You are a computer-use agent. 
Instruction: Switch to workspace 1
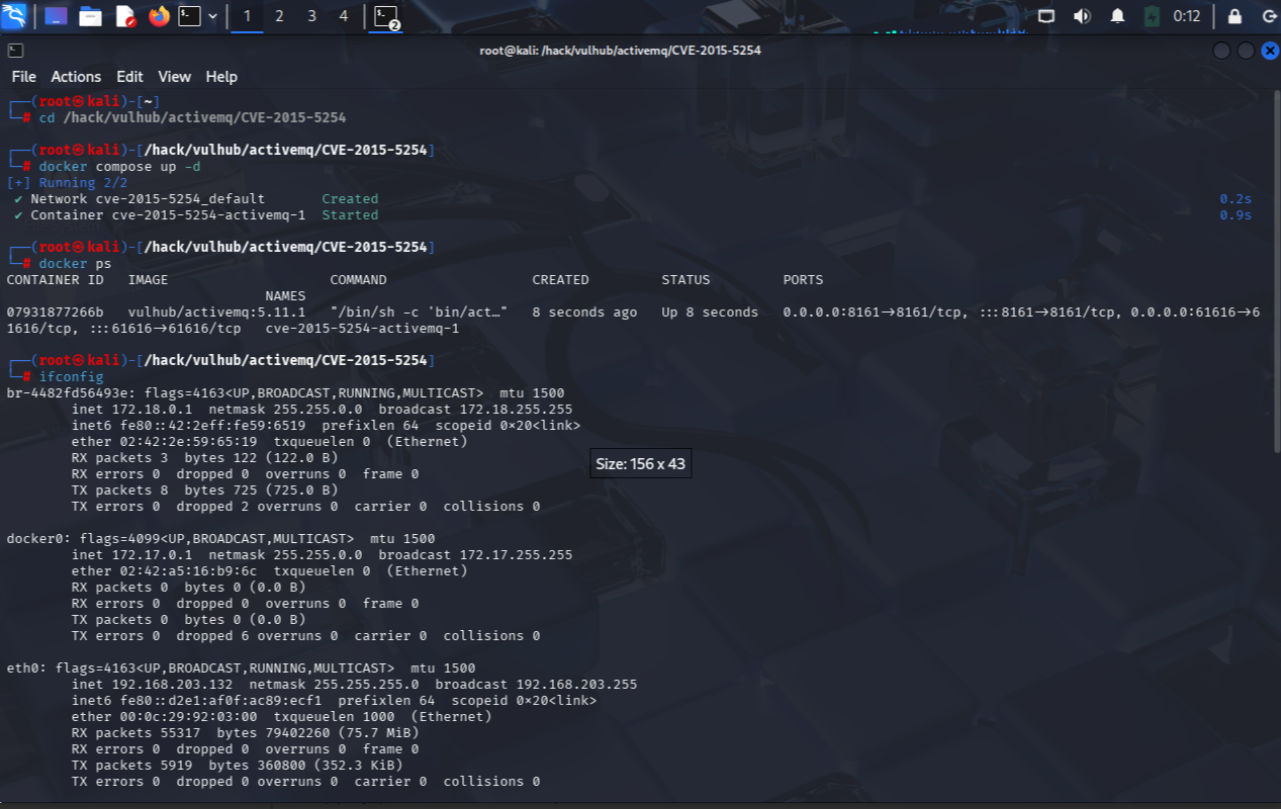point(247,16)
